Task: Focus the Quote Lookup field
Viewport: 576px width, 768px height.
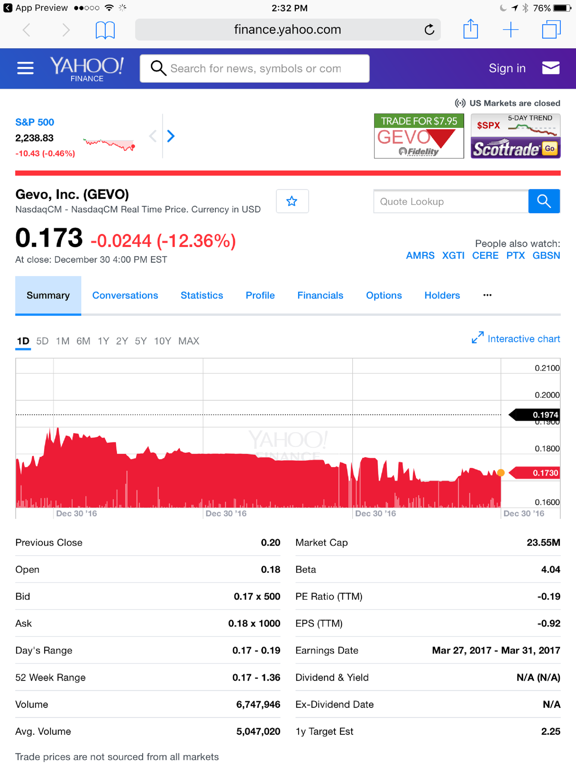Action: point(451,201)
